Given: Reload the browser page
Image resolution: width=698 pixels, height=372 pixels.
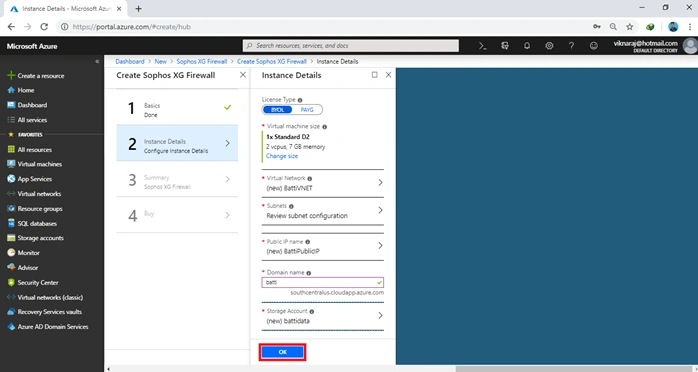Looking at the screenshot, I should click(44, 27).
